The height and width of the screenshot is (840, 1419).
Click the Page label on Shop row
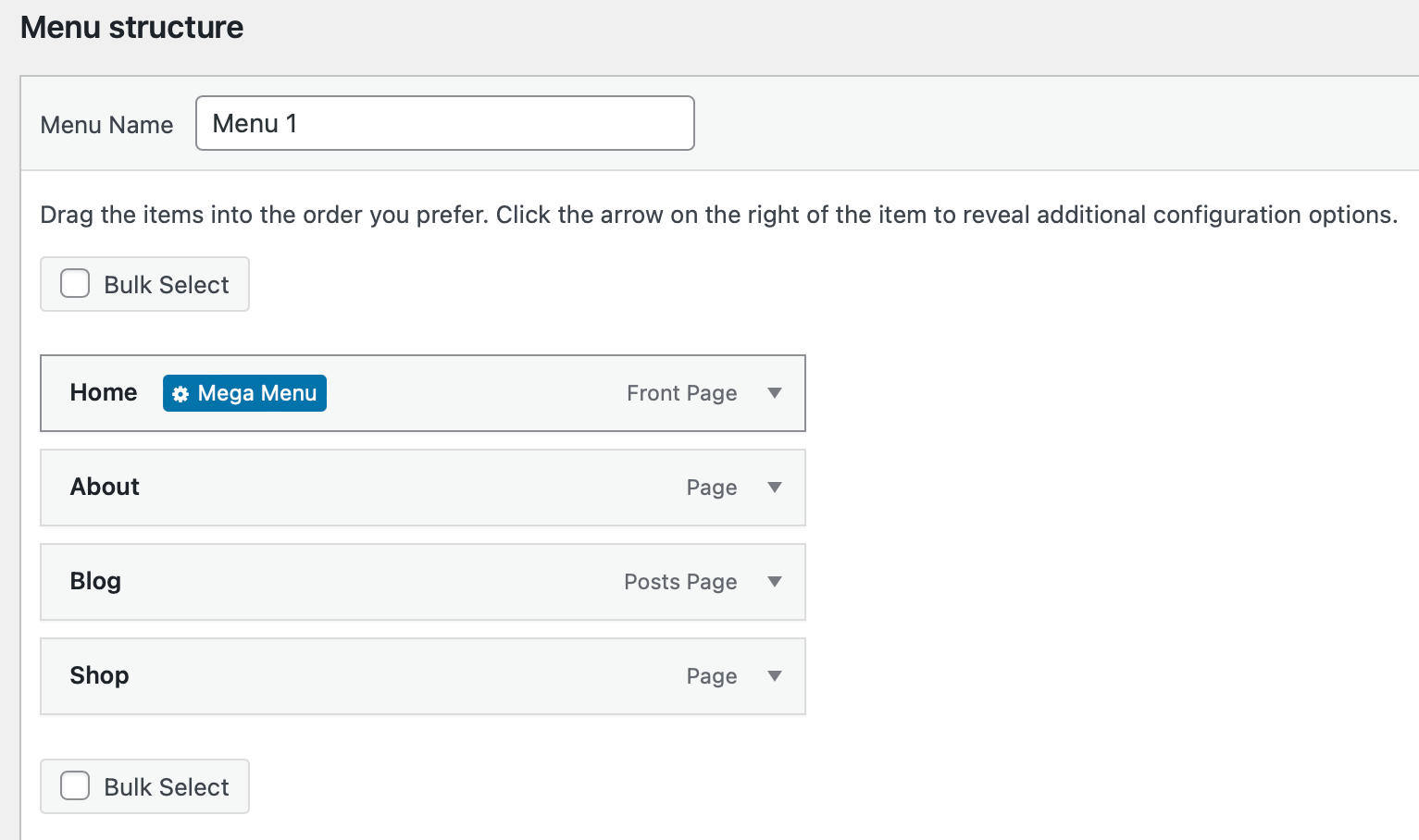[x=711, y=676]
